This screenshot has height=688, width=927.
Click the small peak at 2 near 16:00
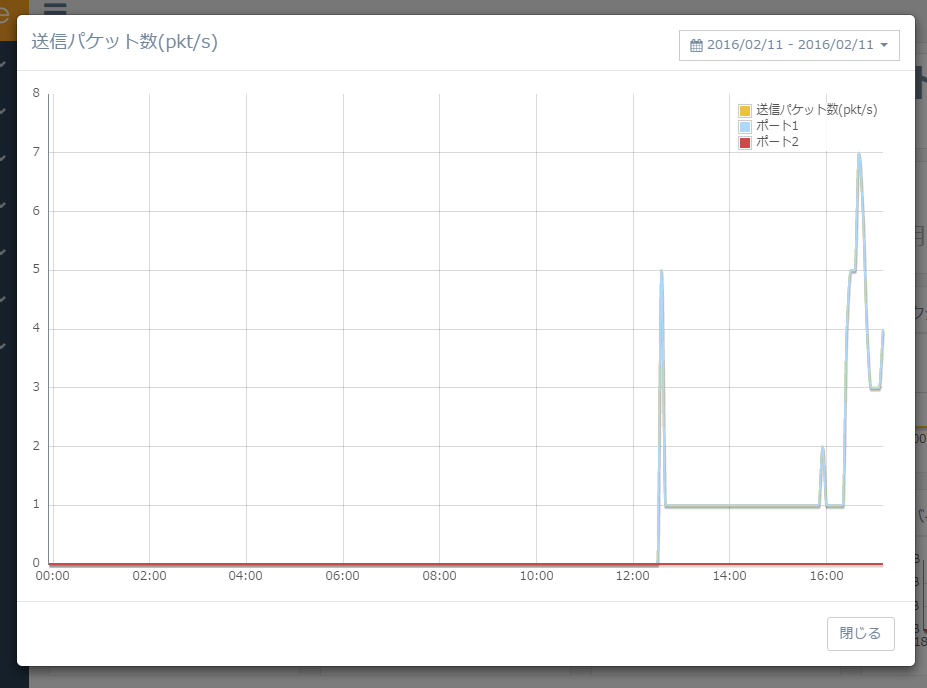point(822,448)
